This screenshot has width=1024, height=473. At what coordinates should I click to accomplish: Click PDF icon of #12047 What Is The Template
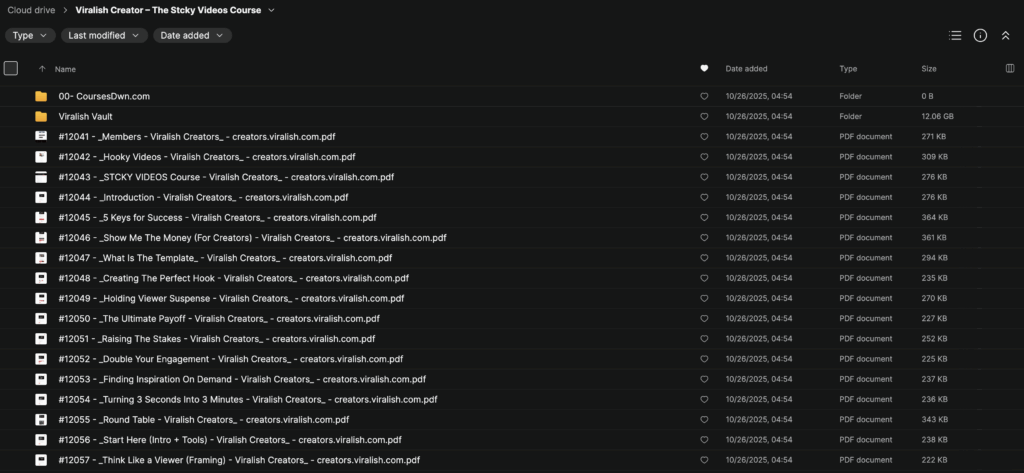click(x=41, y=258)
